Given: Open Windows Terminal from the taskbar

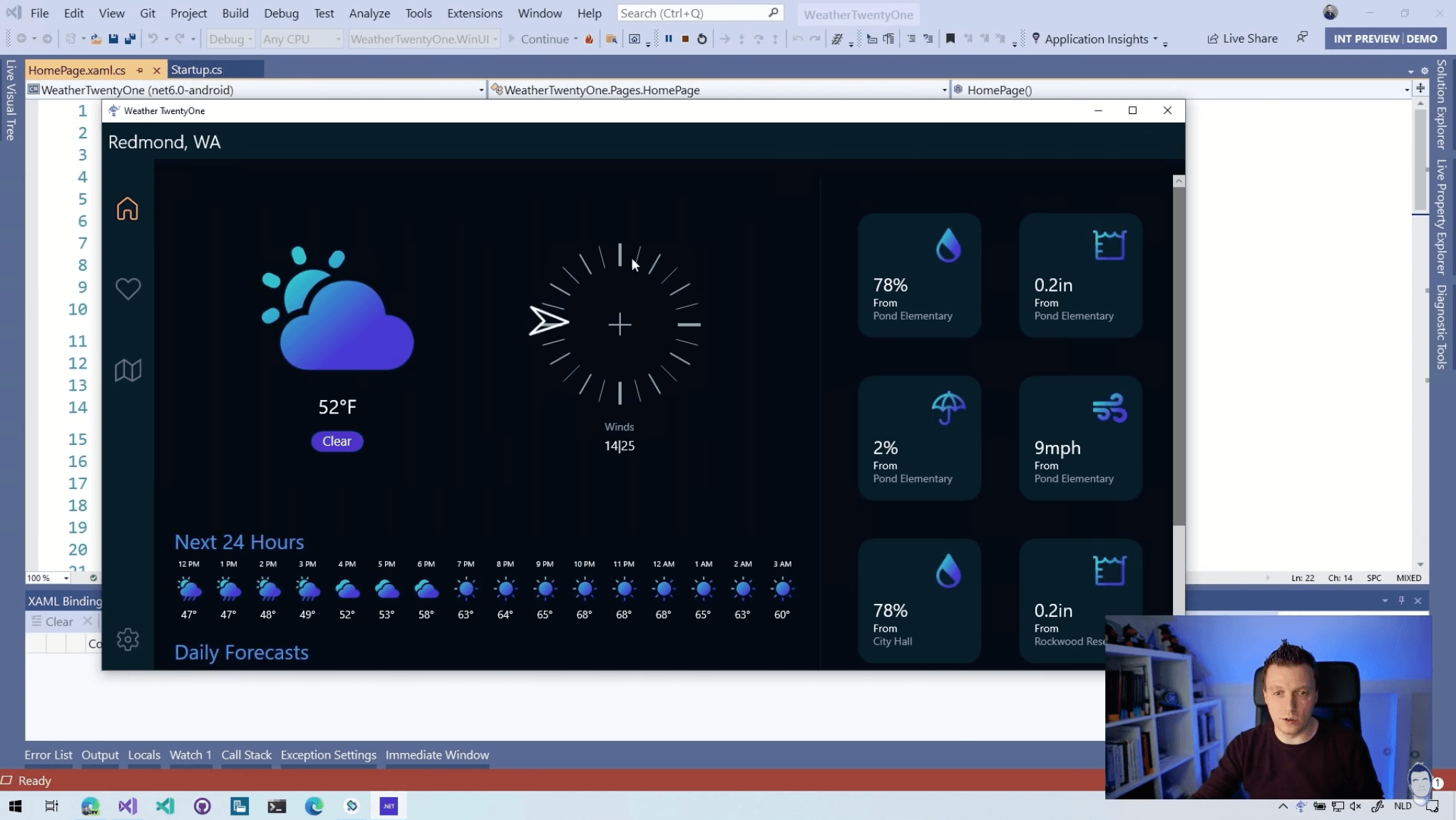Looking at the screenshot, I should (x=277, y=806).
